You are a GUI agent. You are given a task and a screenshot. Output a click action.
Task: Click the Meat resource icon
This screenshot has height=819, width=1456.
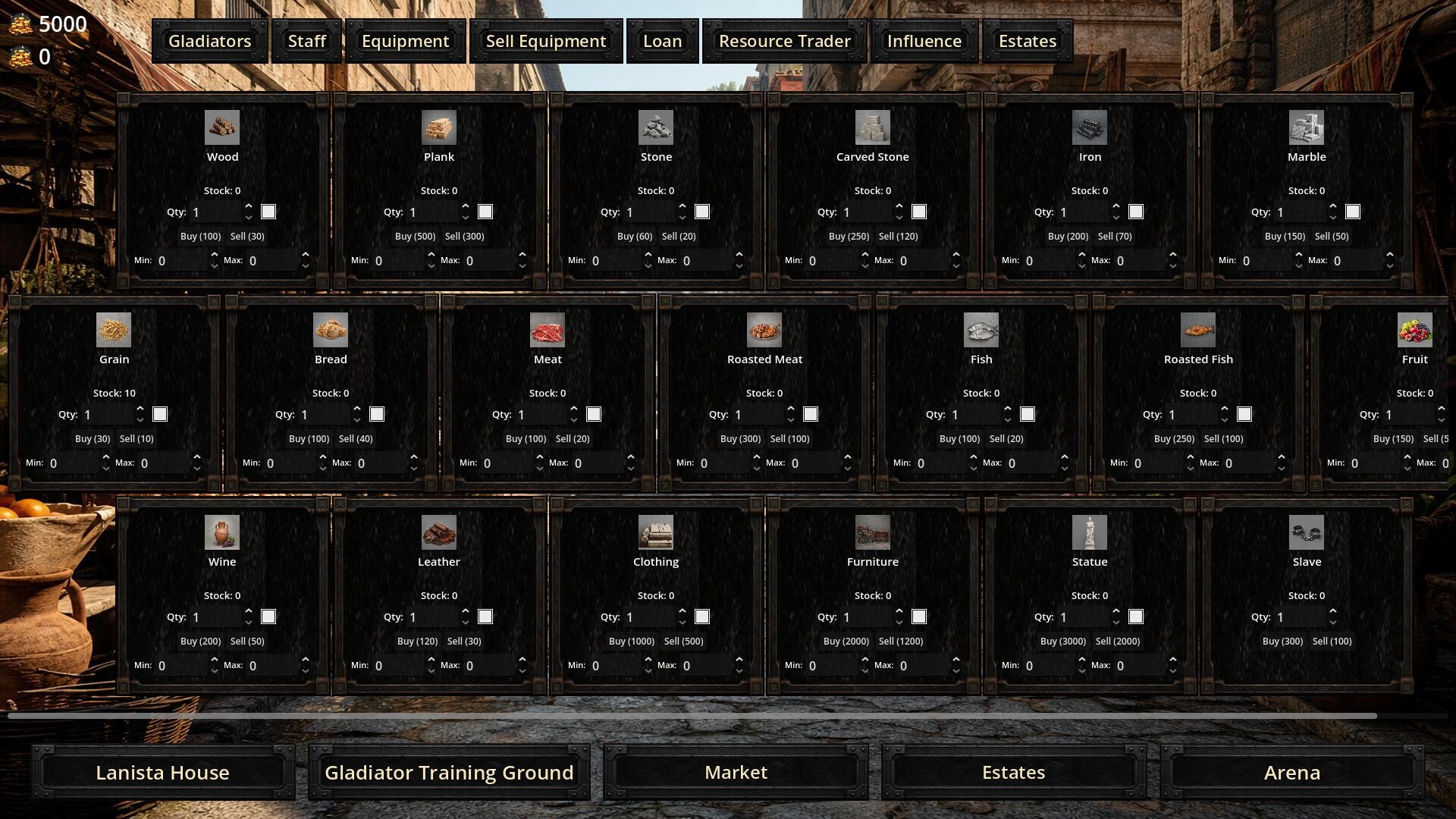548,330
